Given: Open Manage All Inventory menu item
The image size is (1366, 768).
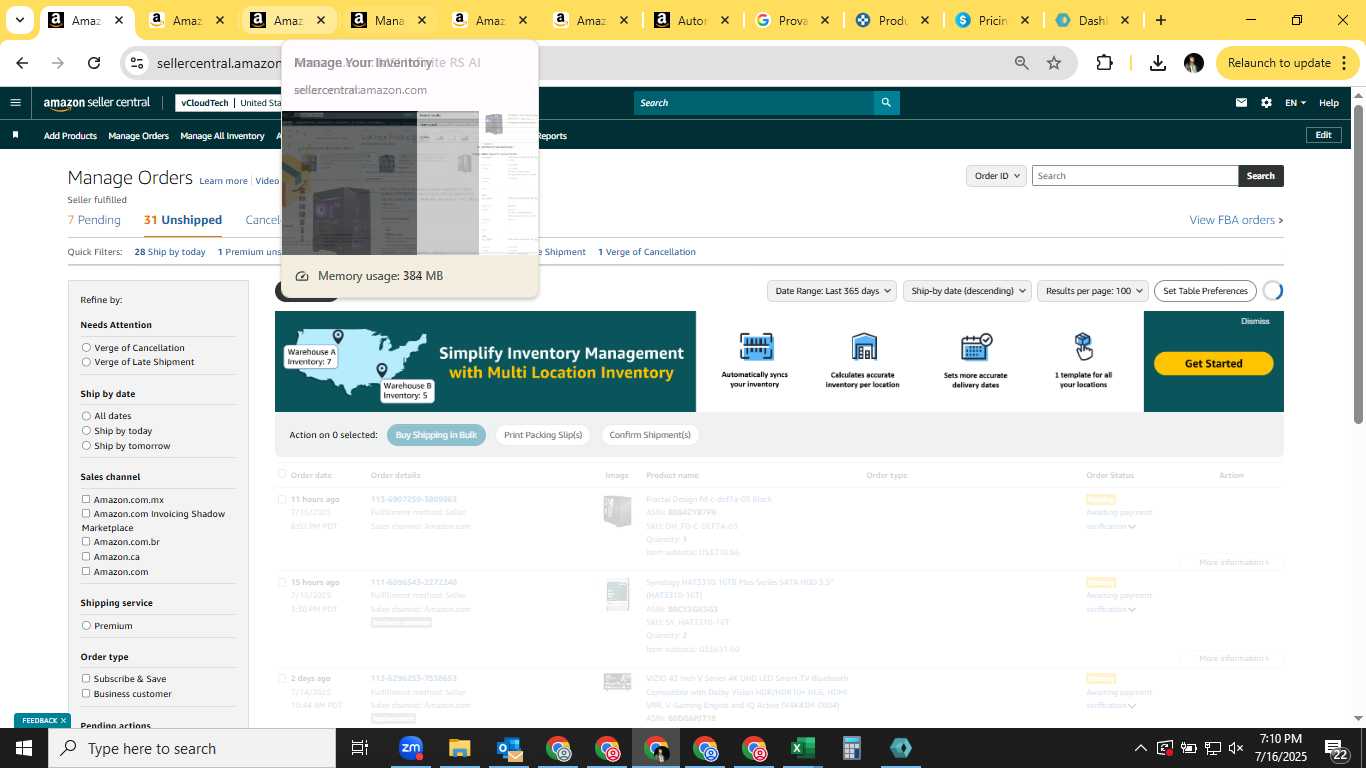Looking at the screenshot, I should [222, 136].
